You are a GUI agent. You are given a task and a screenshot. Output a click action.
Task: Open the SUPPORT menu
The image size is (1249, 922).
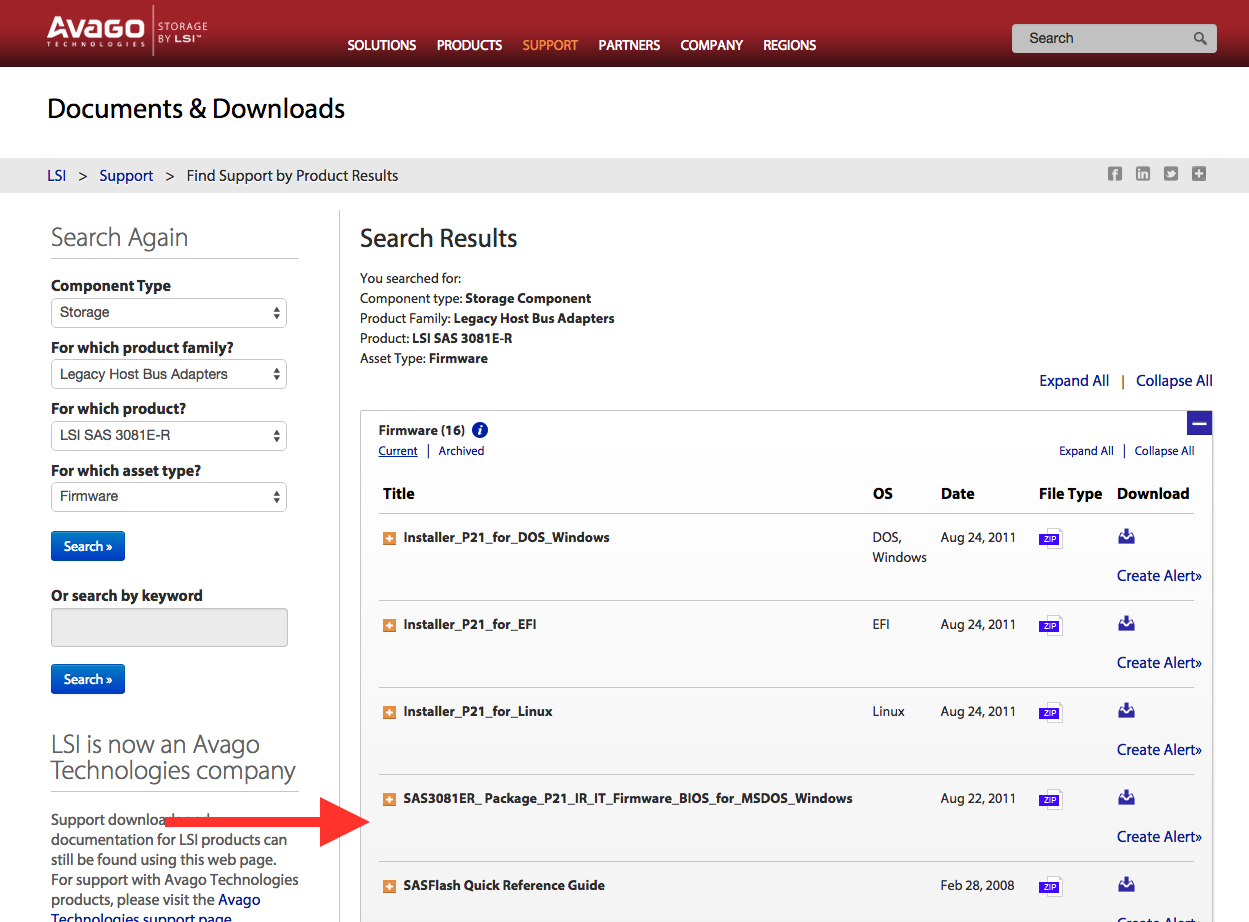pos(550,45)
